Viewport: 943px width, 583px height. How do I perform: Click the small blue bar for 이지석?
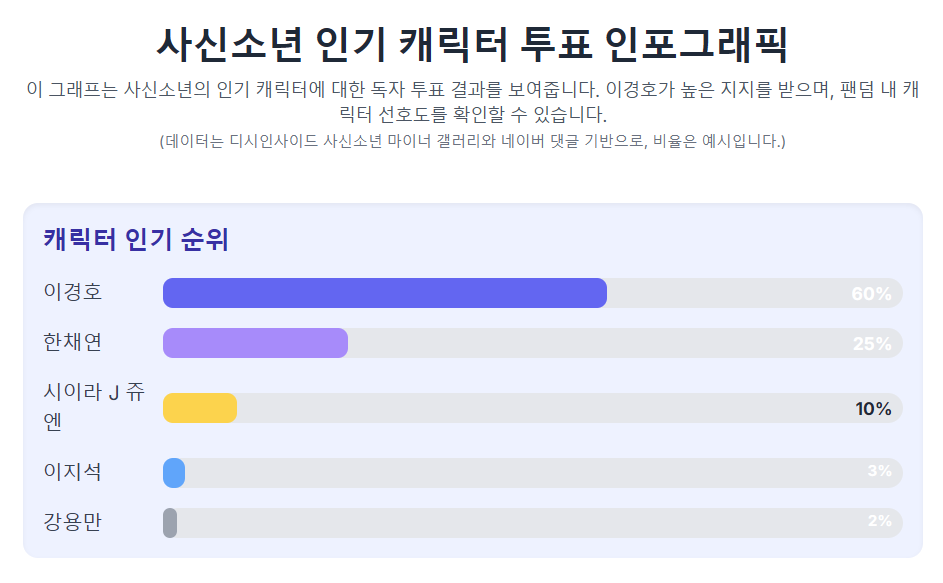pos(174,473)
